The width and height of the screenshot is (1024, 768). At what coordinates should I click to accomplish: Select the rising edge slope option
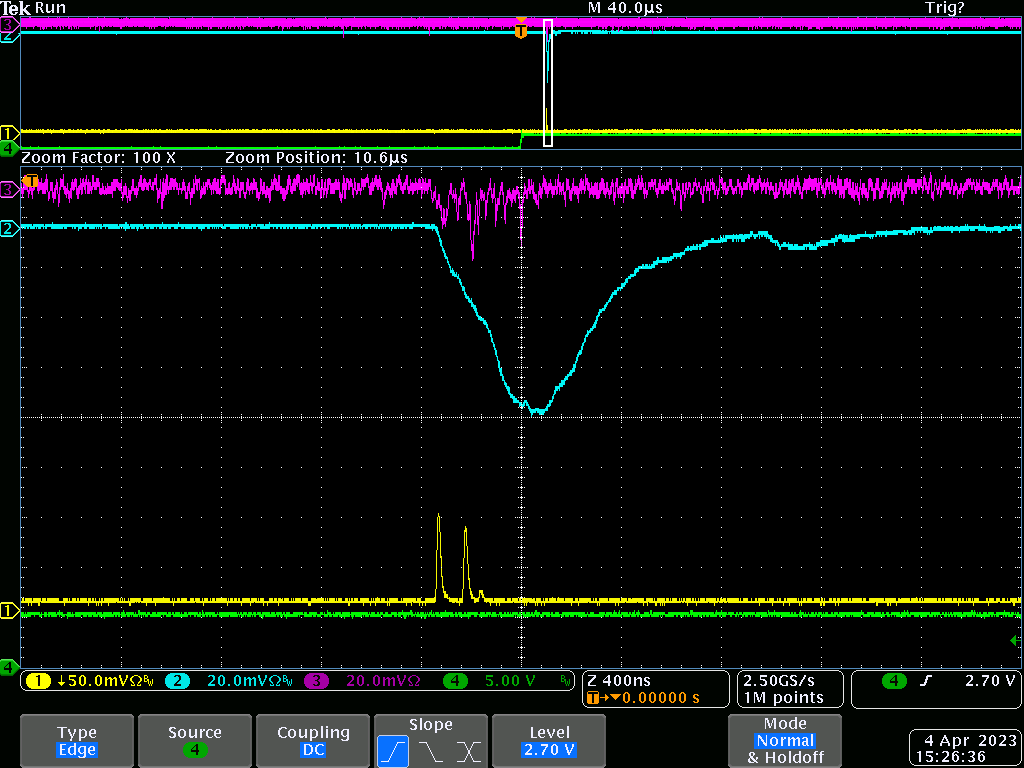pos(392,749)
